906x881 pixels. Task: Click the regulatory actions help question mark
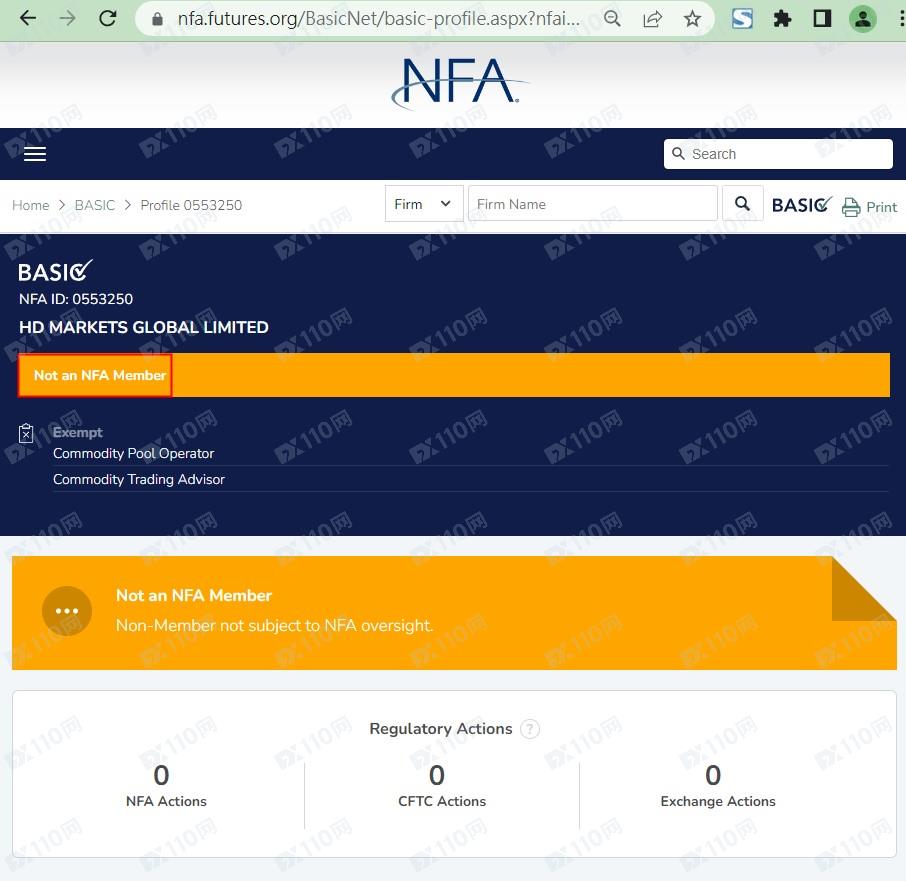coord(530,729)
